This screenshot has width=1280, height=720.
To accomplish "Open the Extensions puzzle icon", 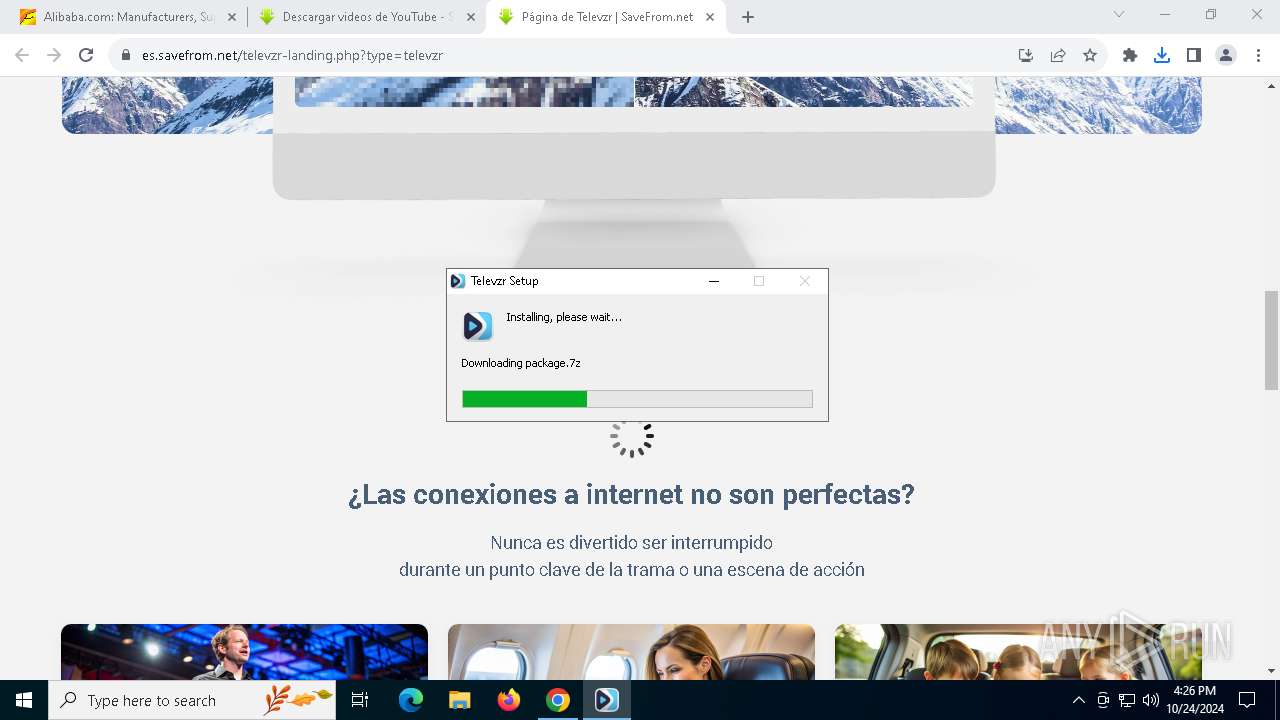I will [1130, 55].
